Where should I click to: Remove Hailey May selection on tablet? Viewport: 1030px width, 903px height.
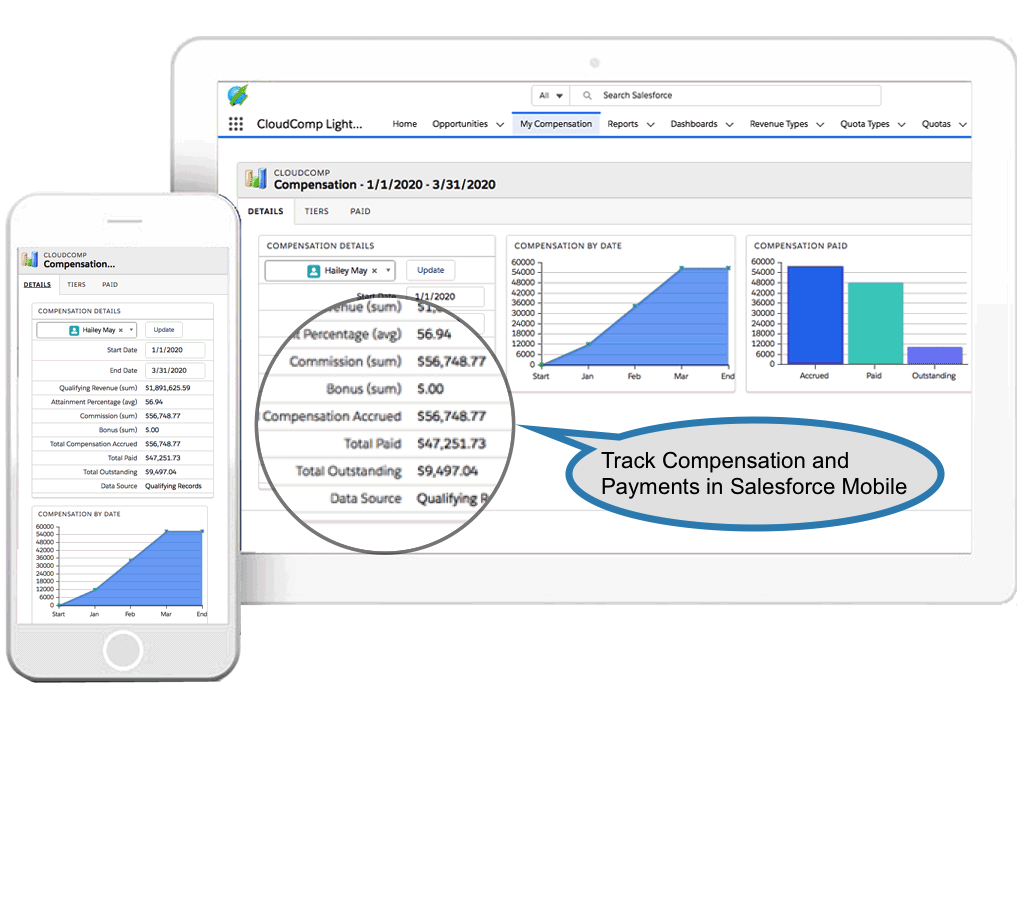[374, 271]
